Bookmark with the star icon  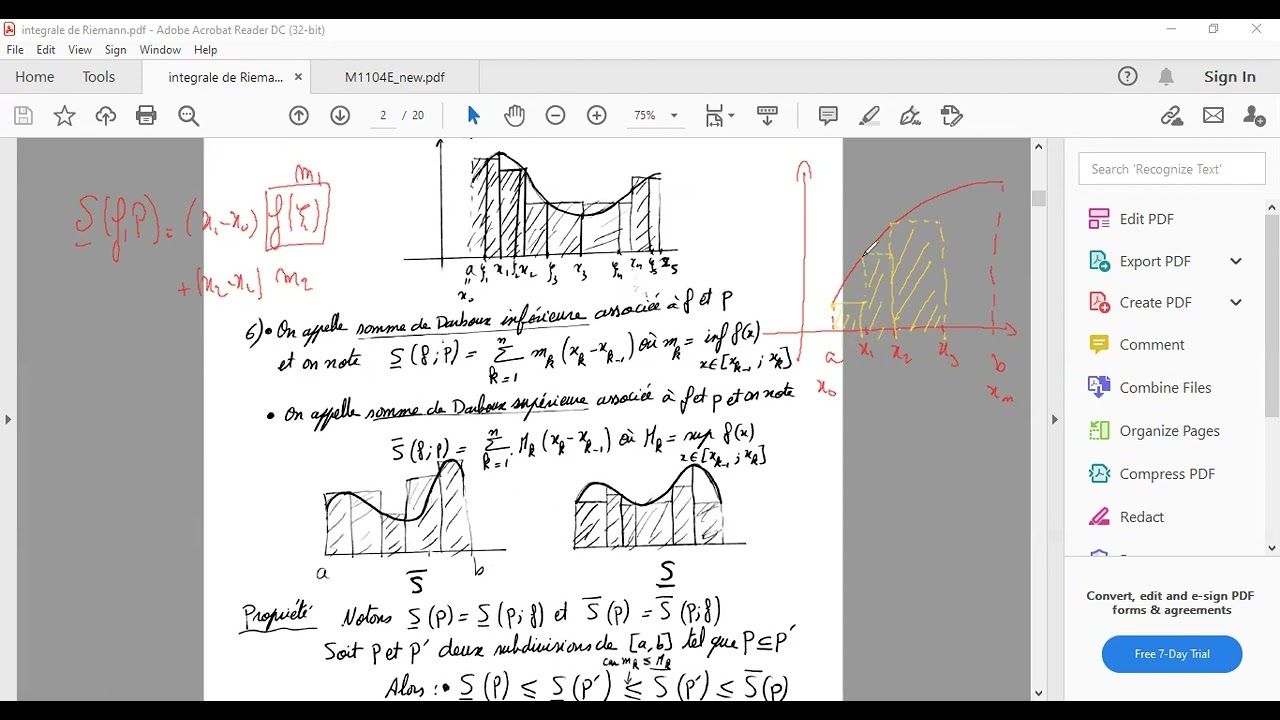64,116
